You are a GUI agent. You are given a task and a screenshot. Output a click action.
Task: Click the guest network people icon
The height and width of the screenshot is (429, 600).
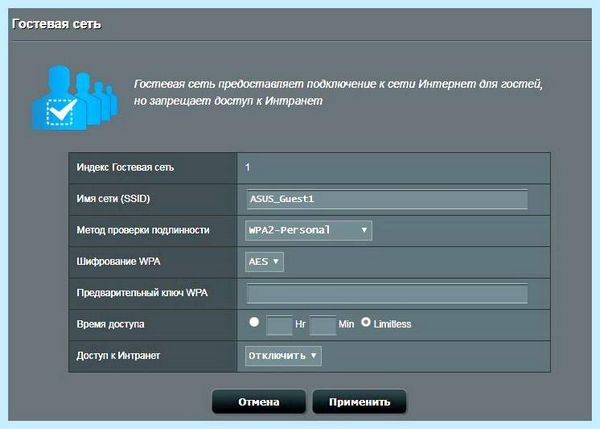click(75, 98)
